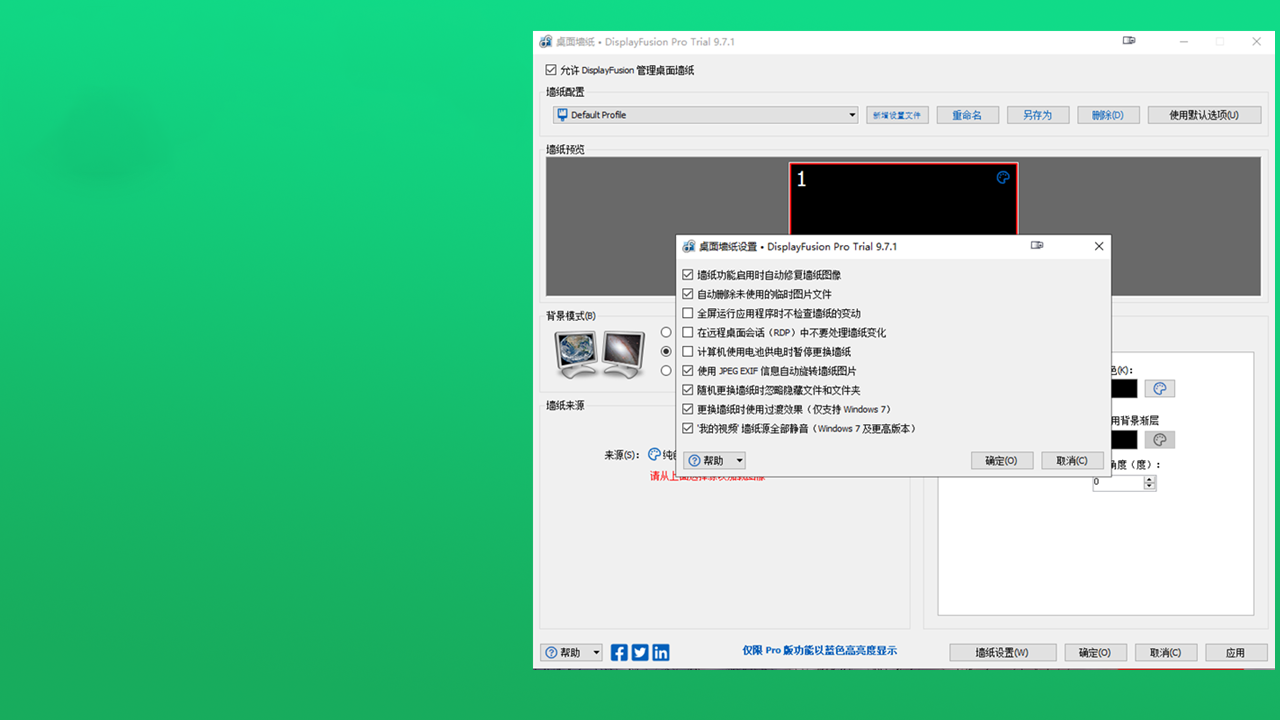Click 取消(C) in the settings dialog
This screenshot has width=1280, height=720.
[1071, 461]
